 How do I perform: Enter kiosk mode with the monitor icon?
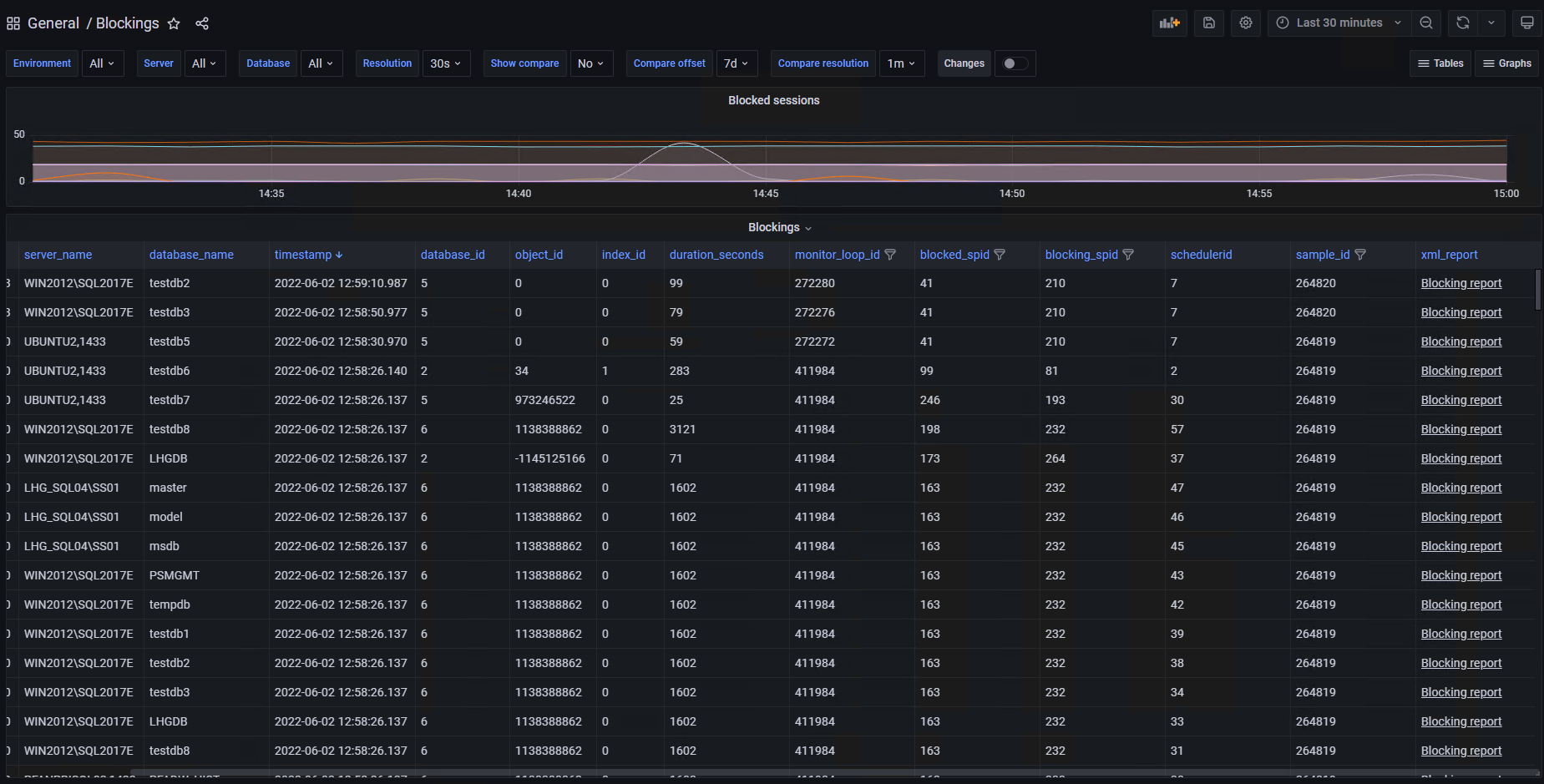tap(1527, 23)
